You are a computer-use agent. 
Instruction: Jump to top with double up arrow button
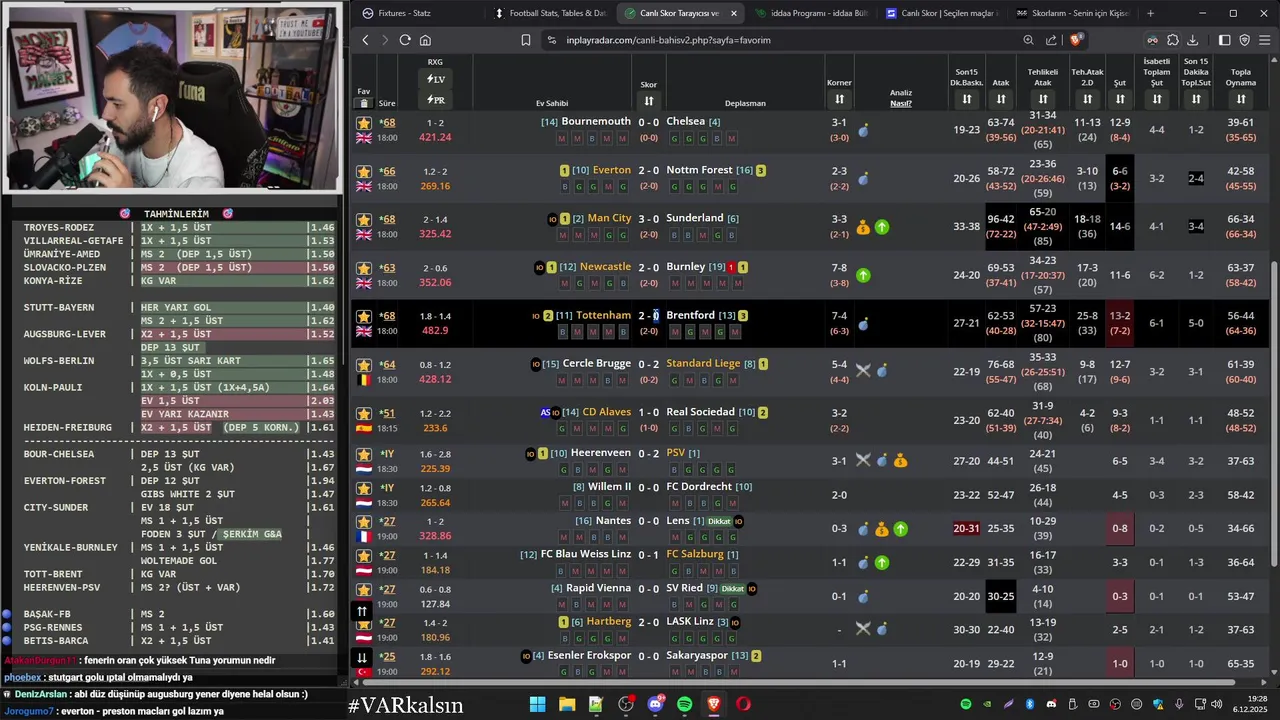pos(362,610)
